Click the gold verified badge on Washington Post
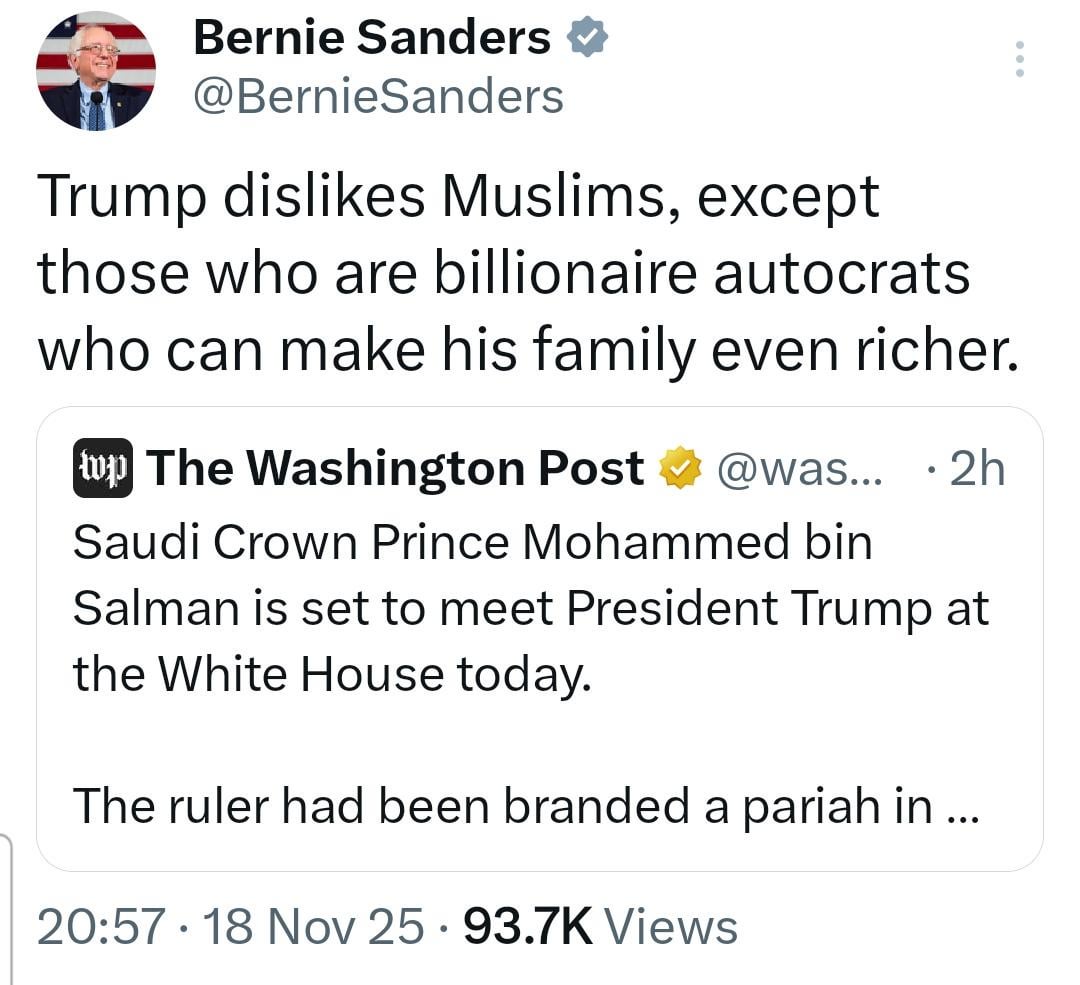Screen dimensions: 1080x985 tap(679, 469)
